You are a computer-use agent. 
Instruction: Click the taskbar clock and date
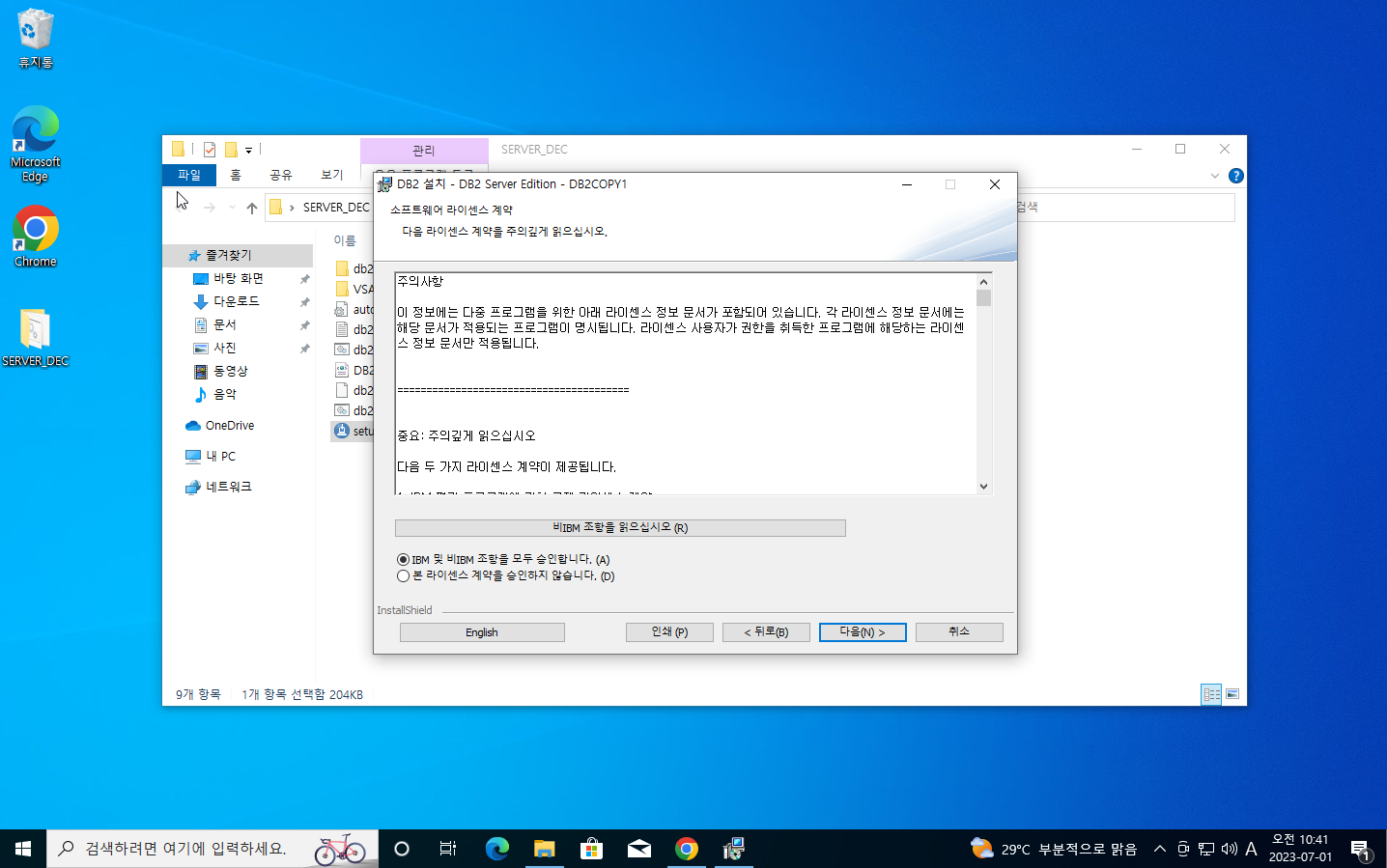[x=1300, y=849]
